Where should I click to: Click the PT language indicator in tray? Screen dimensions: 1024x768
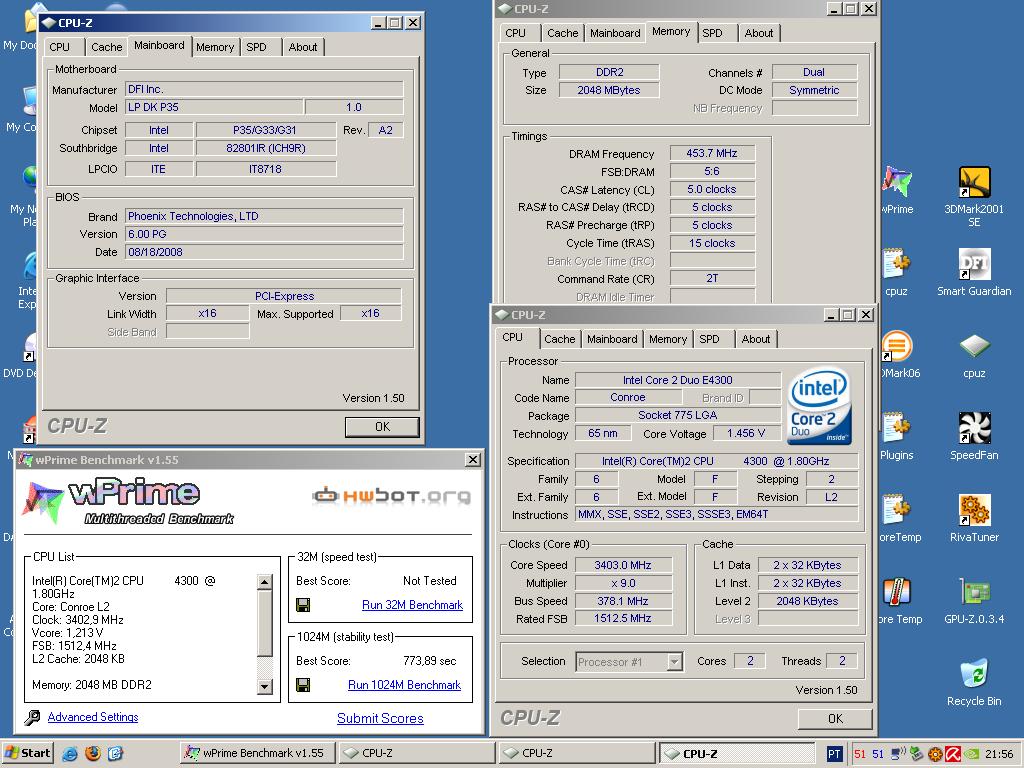(834, 754)
